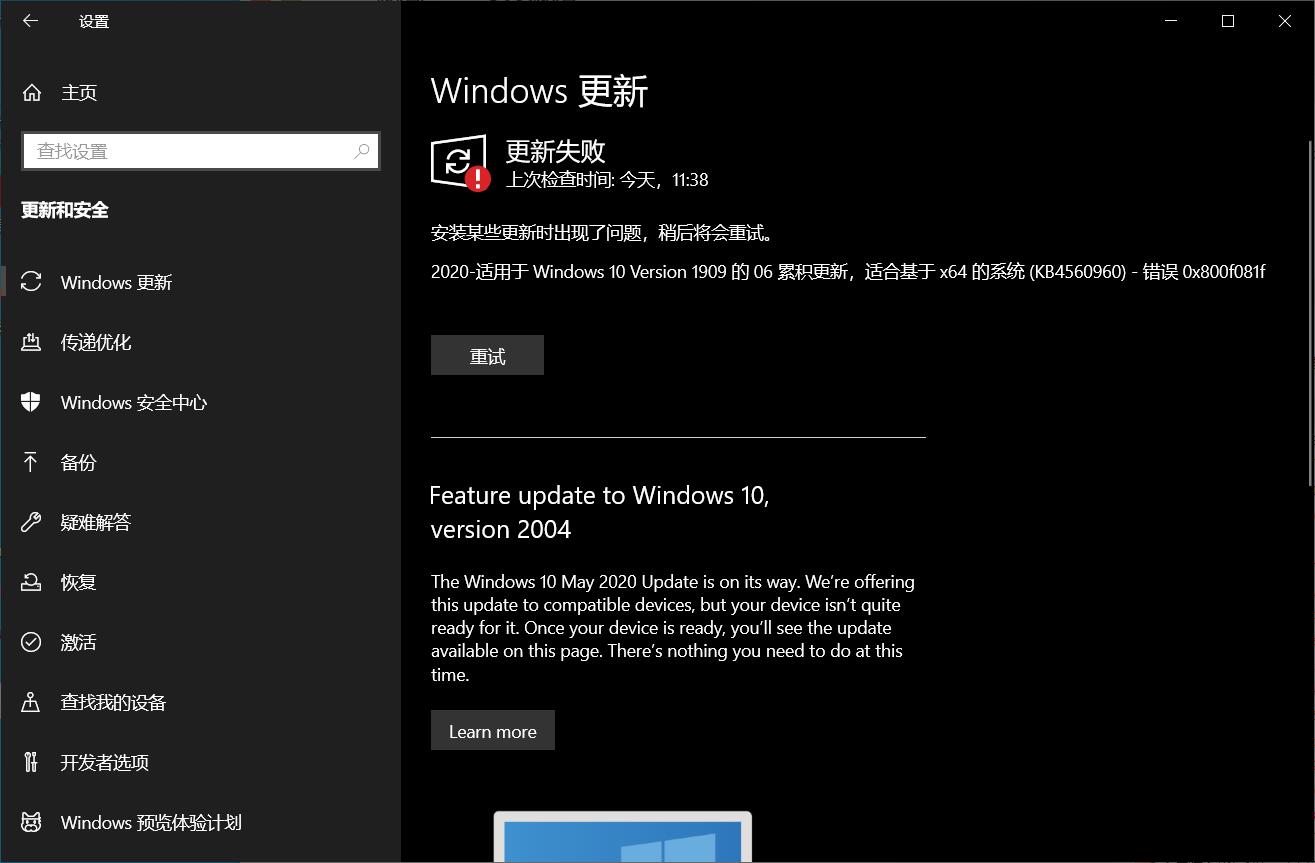Close the 设置 window
The height and width of the screenshot is (863, 1315).
click(1285, 21)
